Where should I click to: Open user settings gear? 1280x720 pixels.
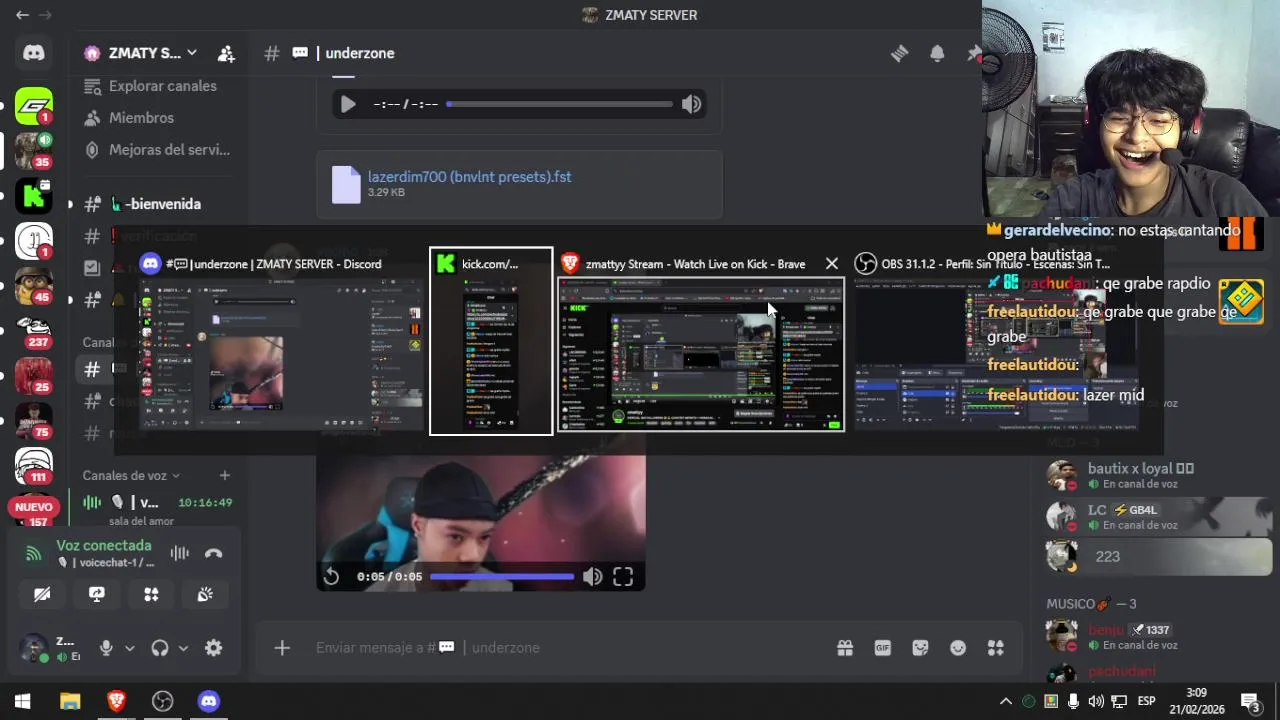(213, 648)
